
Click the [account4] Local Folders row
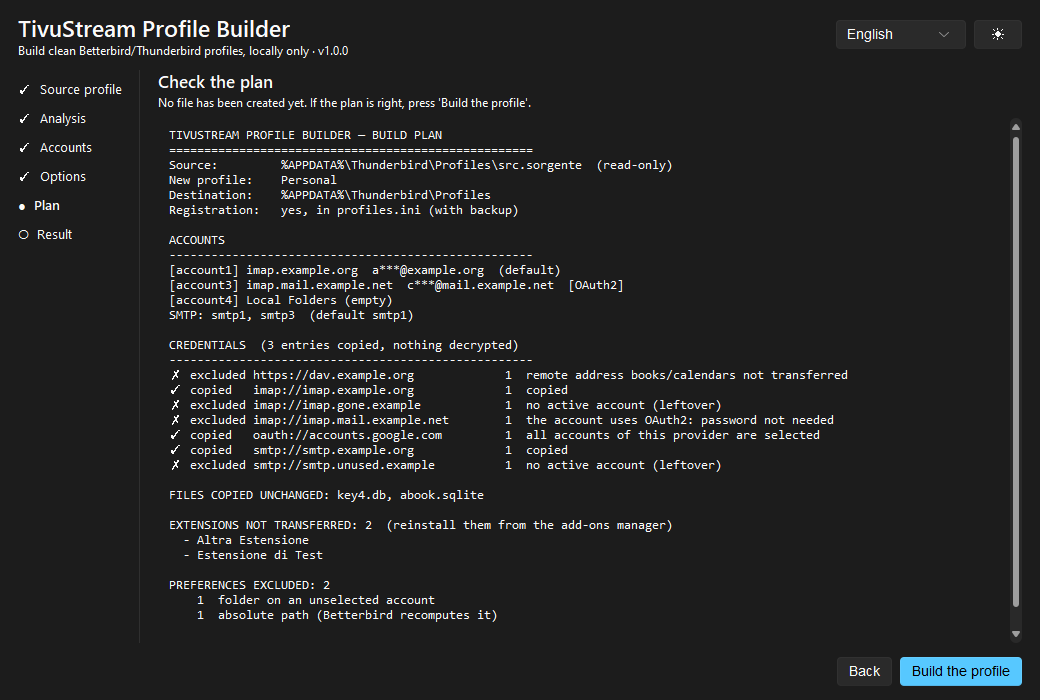281,301
